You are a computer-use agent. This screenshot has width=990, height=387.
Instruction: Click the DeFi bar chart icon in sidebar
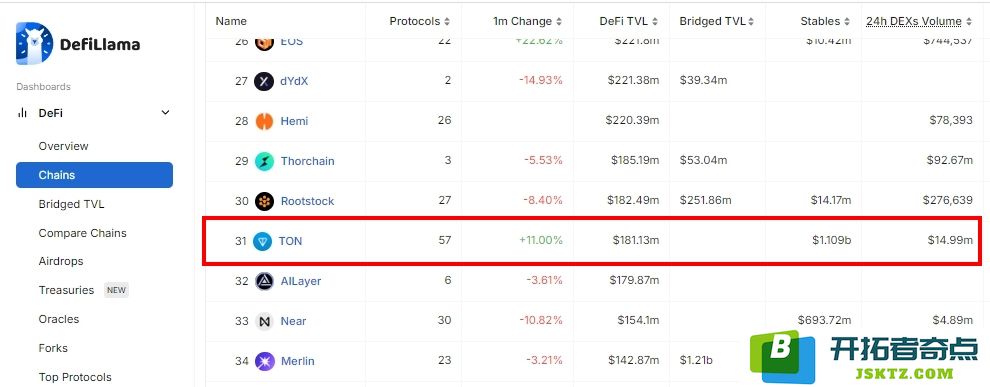click(x=23, y=113)
